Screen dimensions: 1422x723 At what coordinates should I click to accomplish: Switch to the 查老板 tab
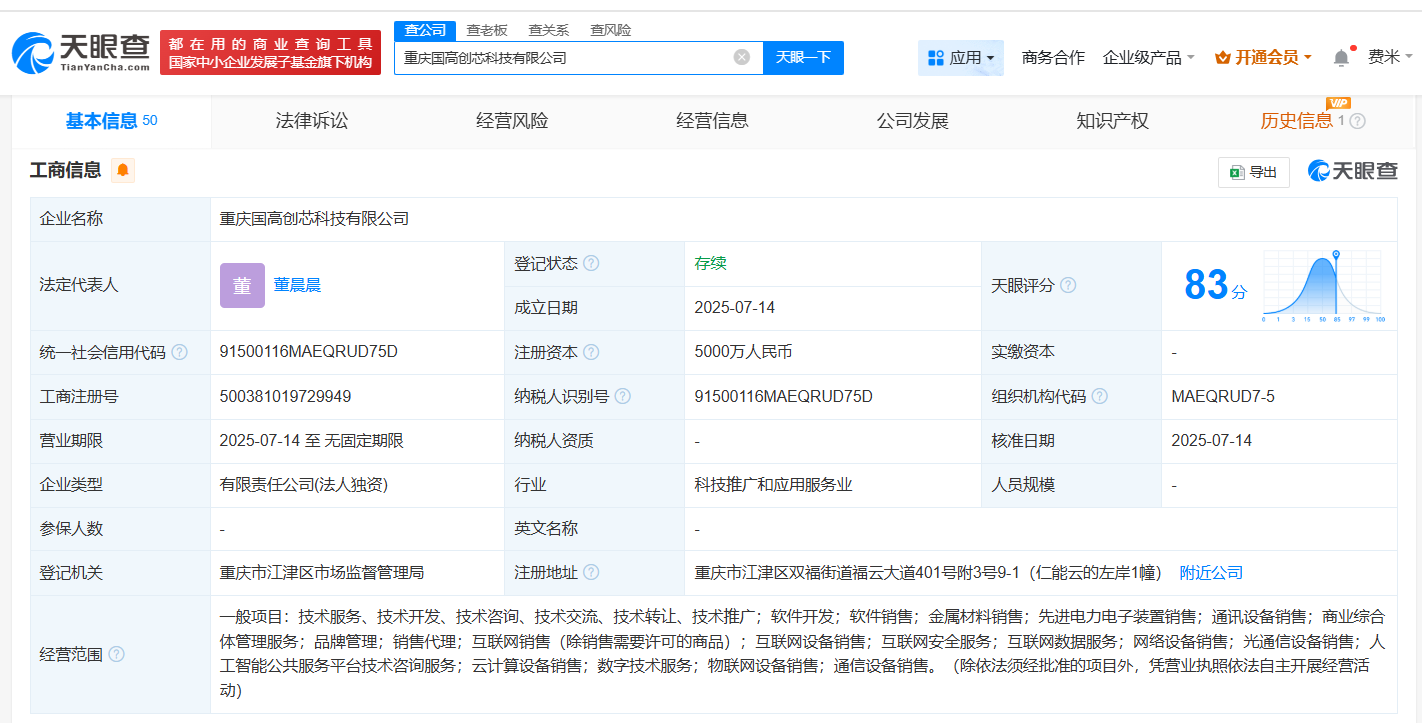[x=487, y=30]
